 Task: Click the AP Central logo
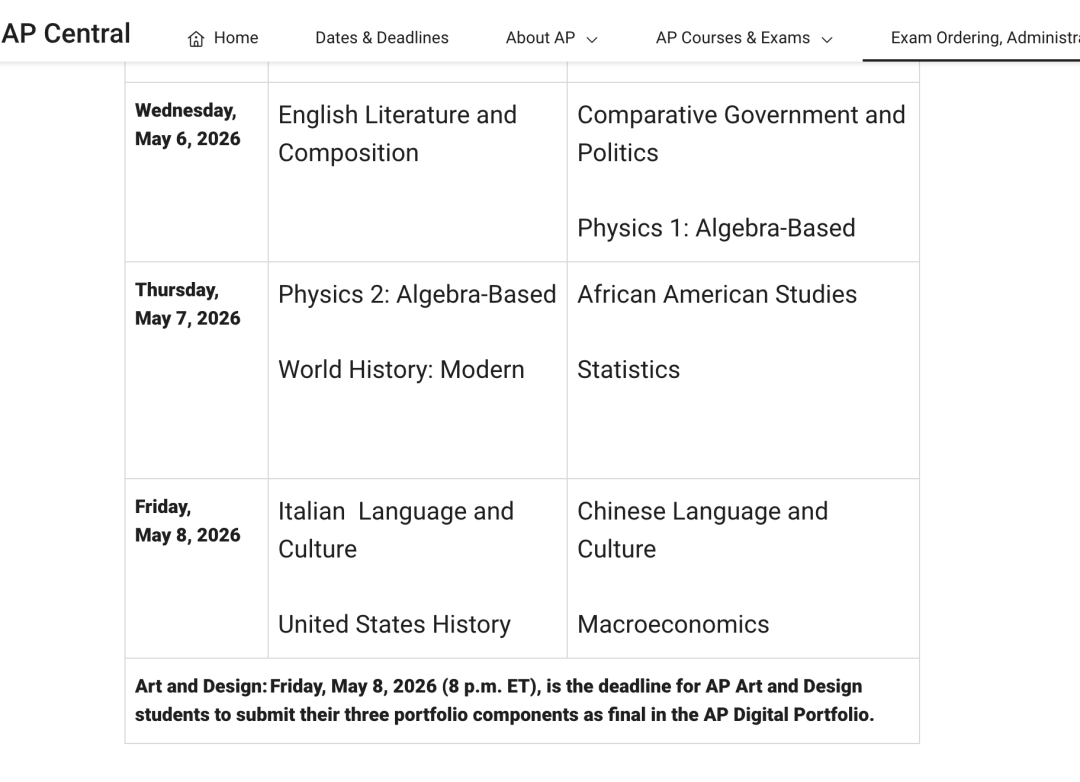pyautogui.click(x=66, y=33)
